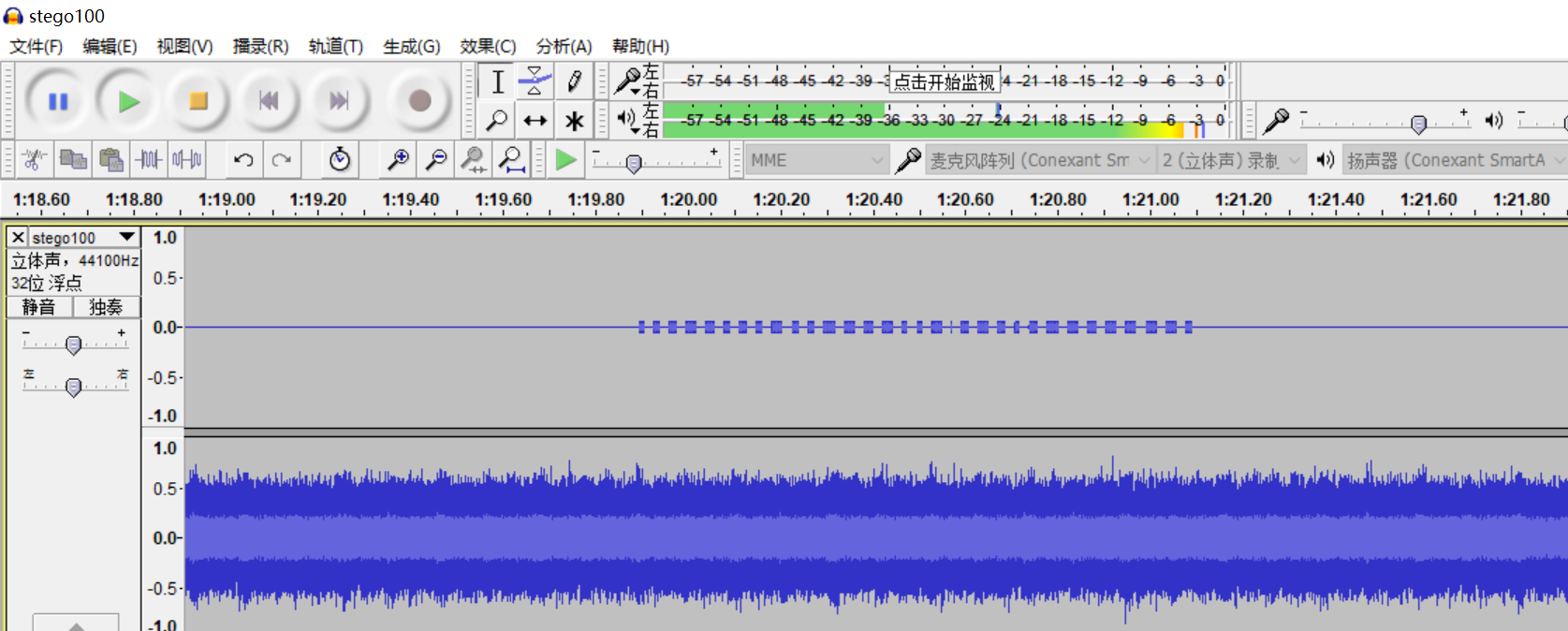Open the 帮助(H) menu
This screenshot has width=1568, height=631.
640,46
